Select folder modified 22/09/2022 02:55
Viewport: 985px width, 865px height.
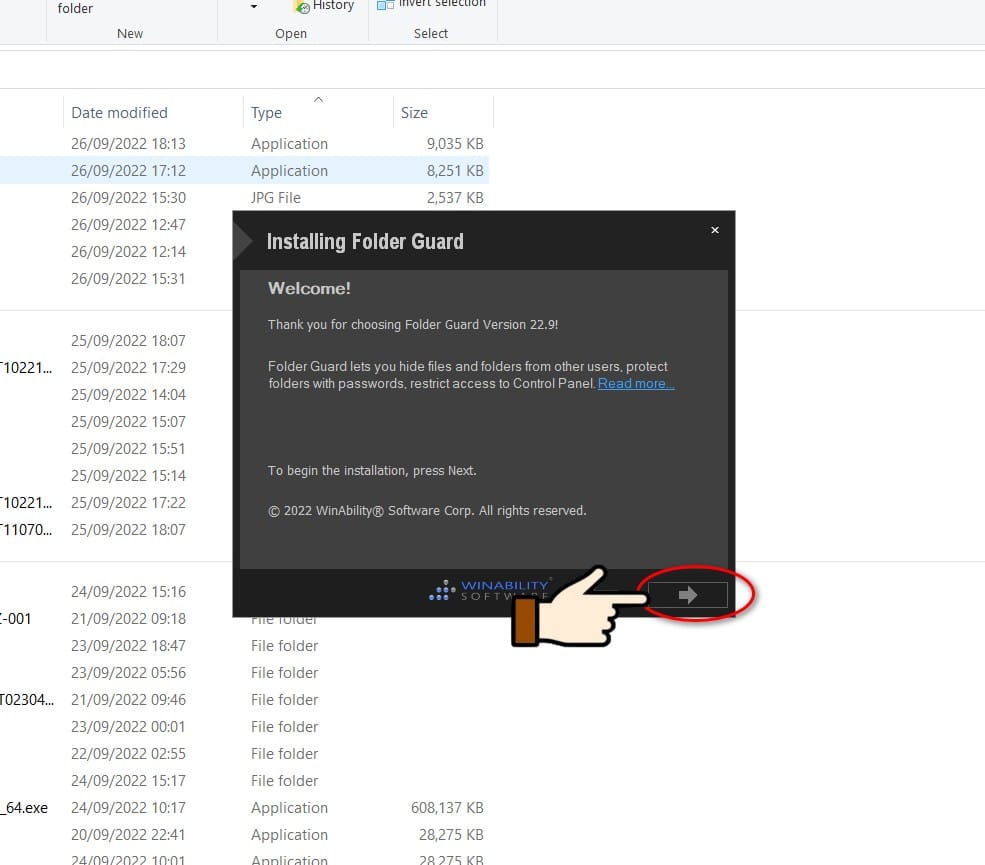pos(244,754)
